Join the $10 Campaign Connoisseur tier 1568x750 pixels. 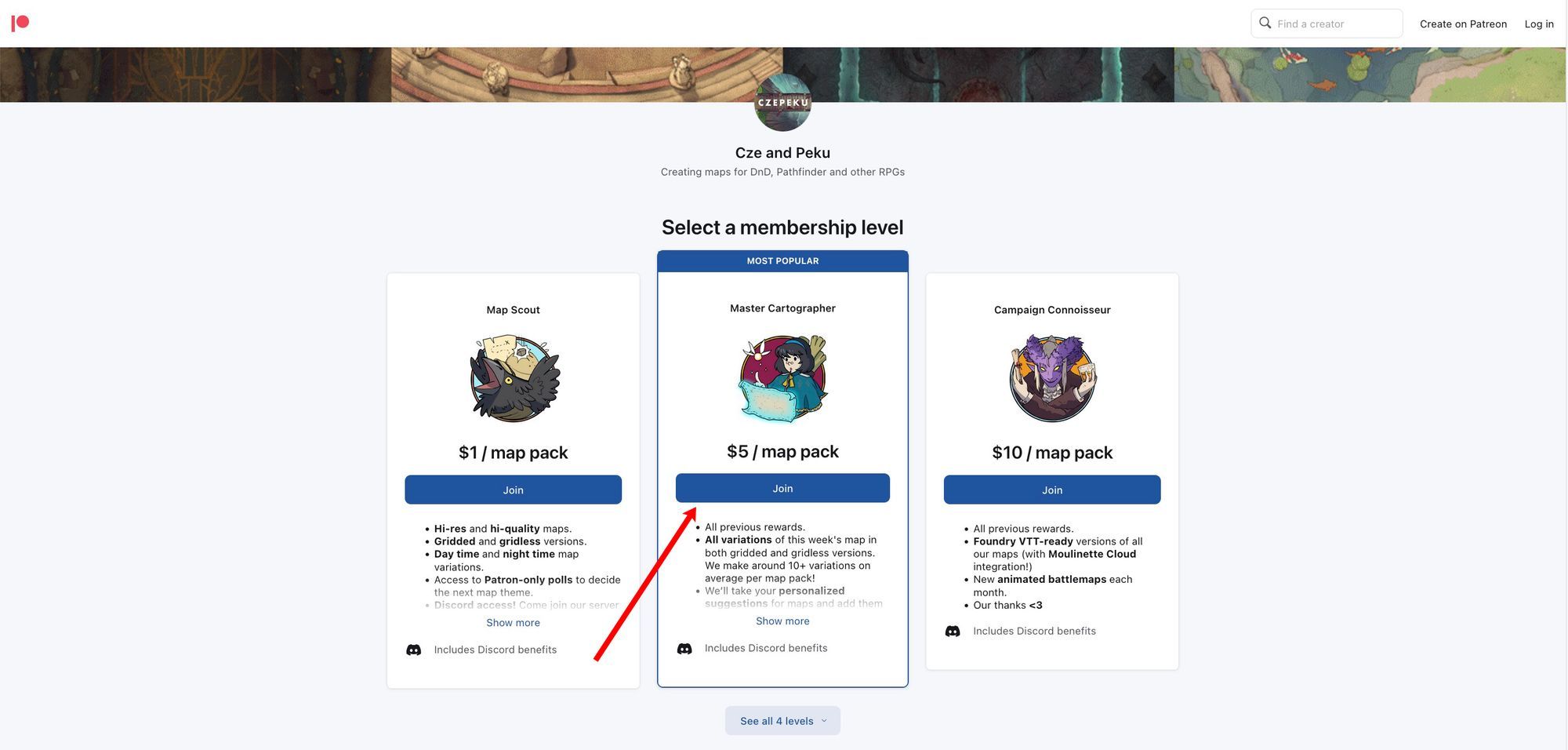tap(1052, 489)
